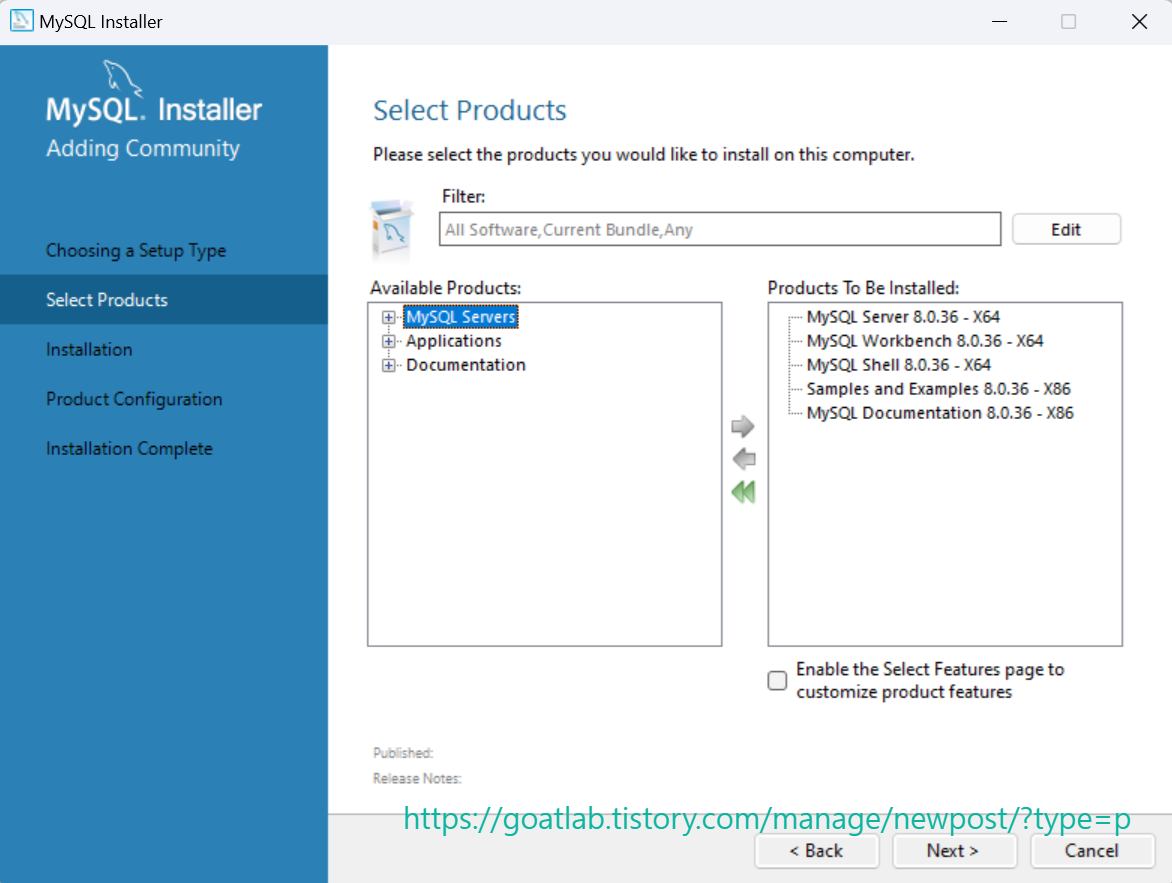Click the double left arrow to remove all
Image resolution: width=1172 pixels, height=883 pixels.
point(744,492)
